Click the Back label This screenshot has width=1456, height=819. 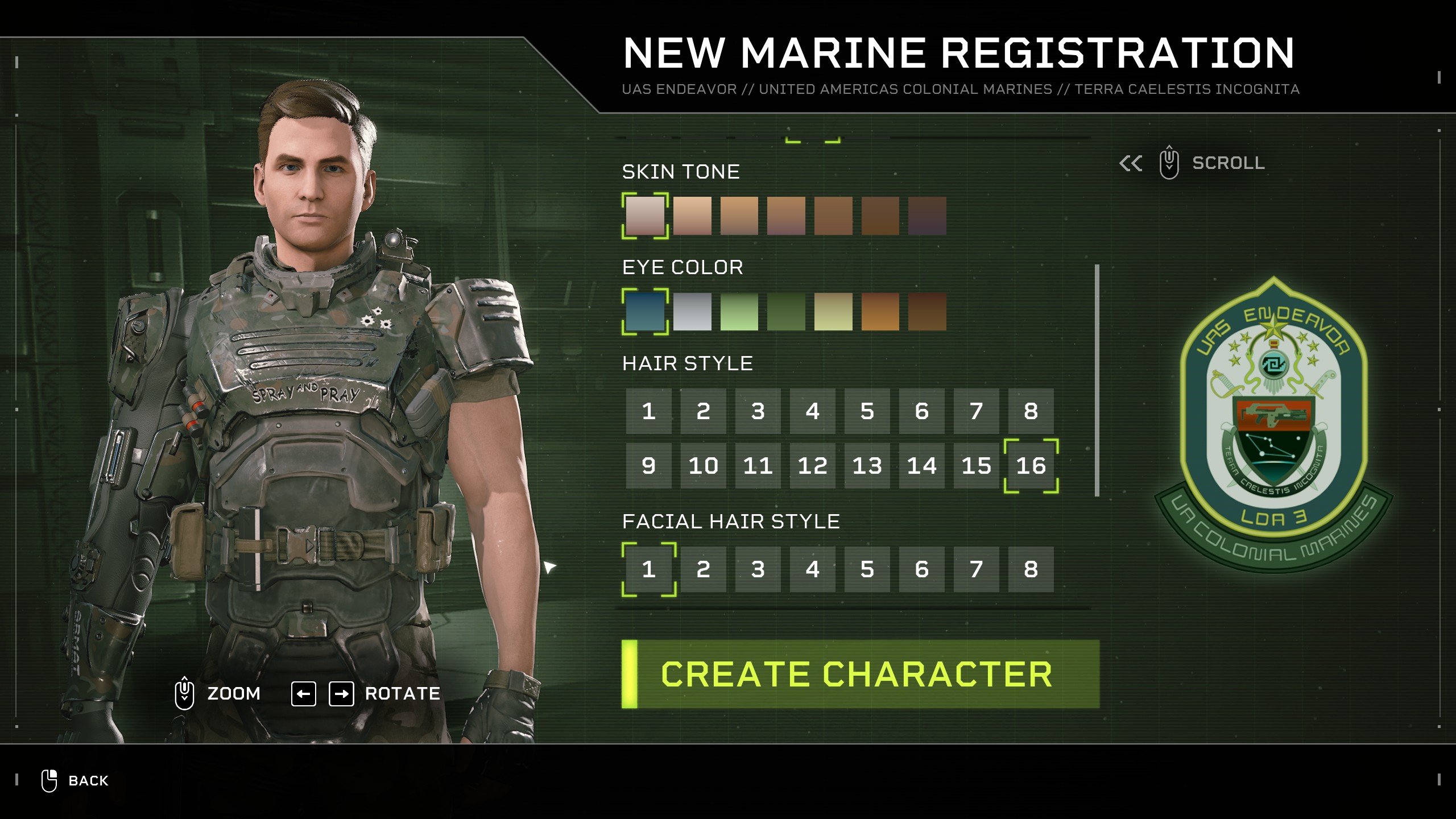click(x=88, y=781)
